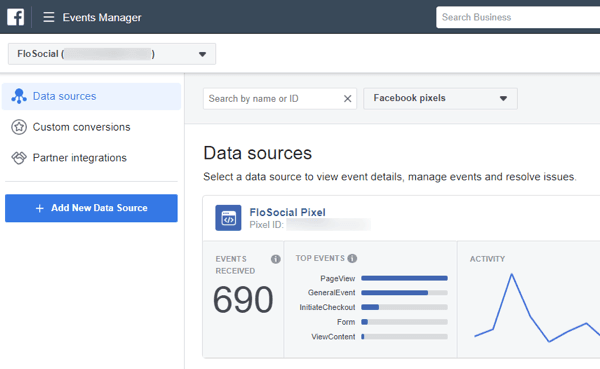600x369 pixels.
Task: Select Data sources in the sidebar
Action: tap(91, 96)
